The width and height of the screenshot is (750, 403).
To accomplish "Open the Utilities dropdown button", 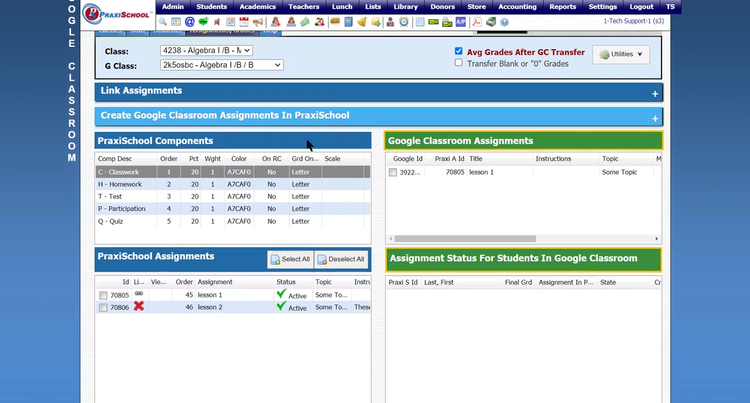I will [621, 54].
